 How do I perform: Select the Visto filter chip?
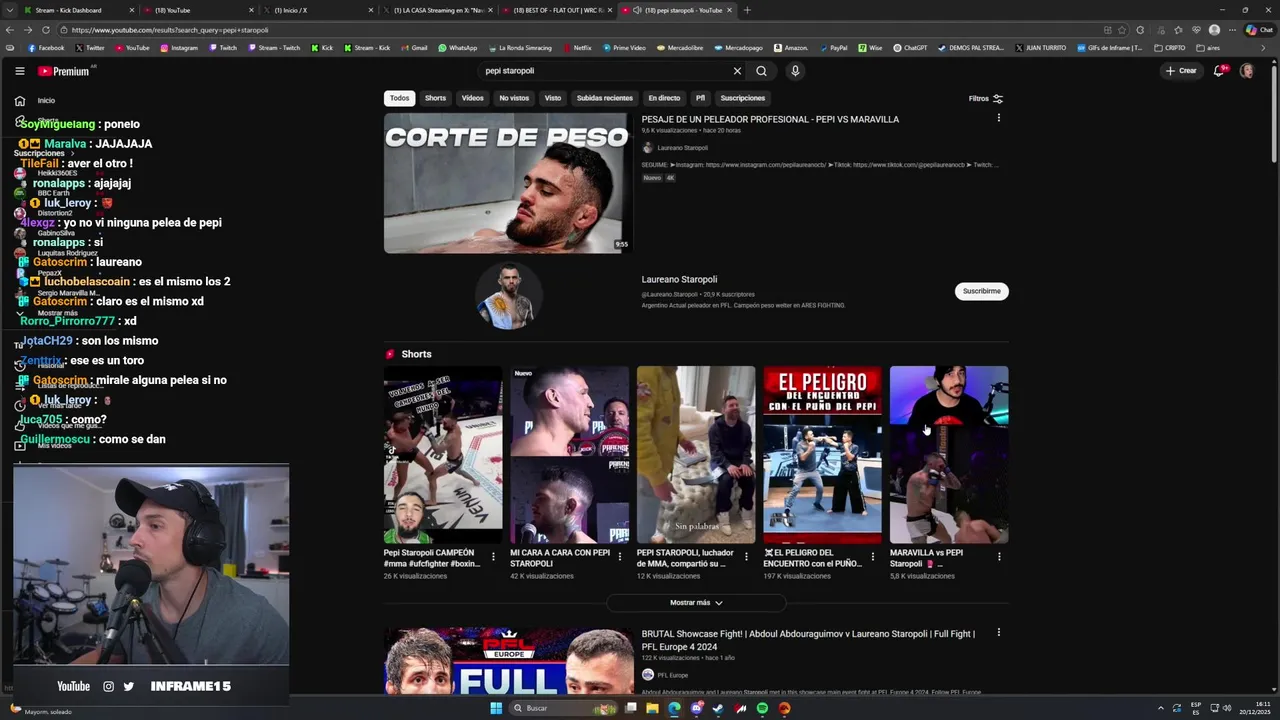coord(553,98)
